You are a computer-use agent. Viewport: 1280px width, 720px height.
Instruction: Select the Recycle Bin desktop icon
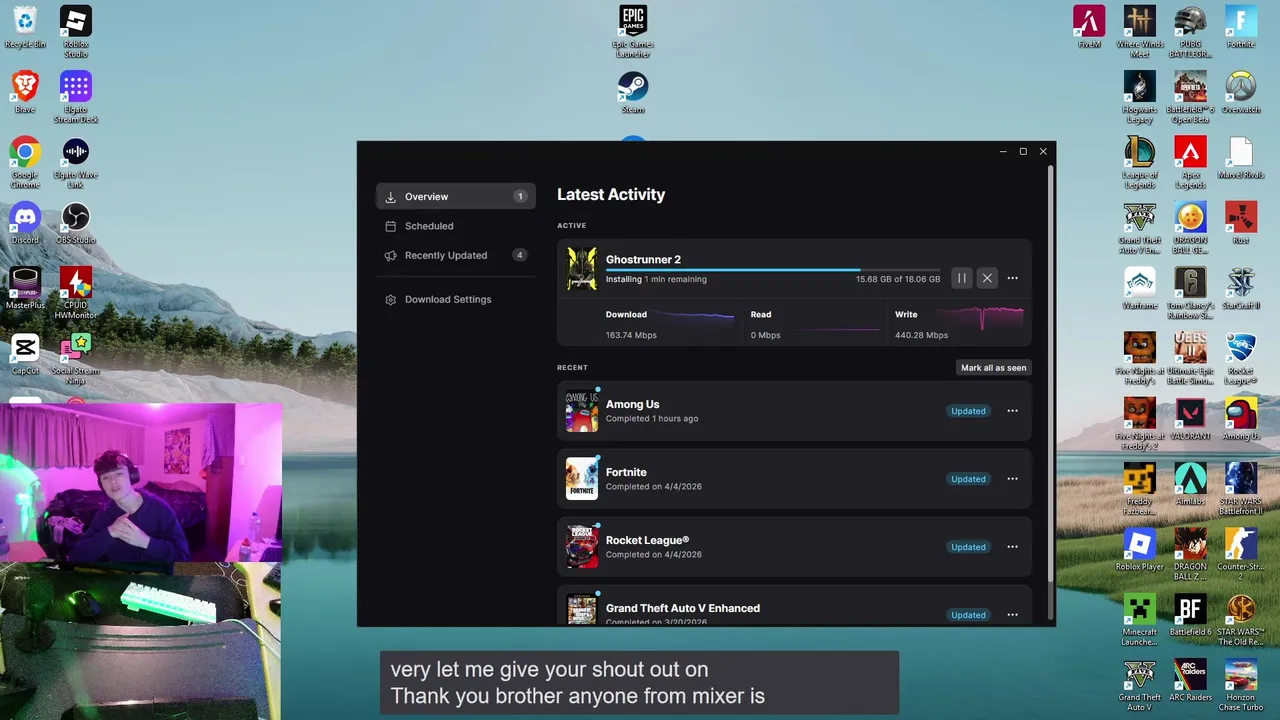pyautogui.click(x=25, y=27)
